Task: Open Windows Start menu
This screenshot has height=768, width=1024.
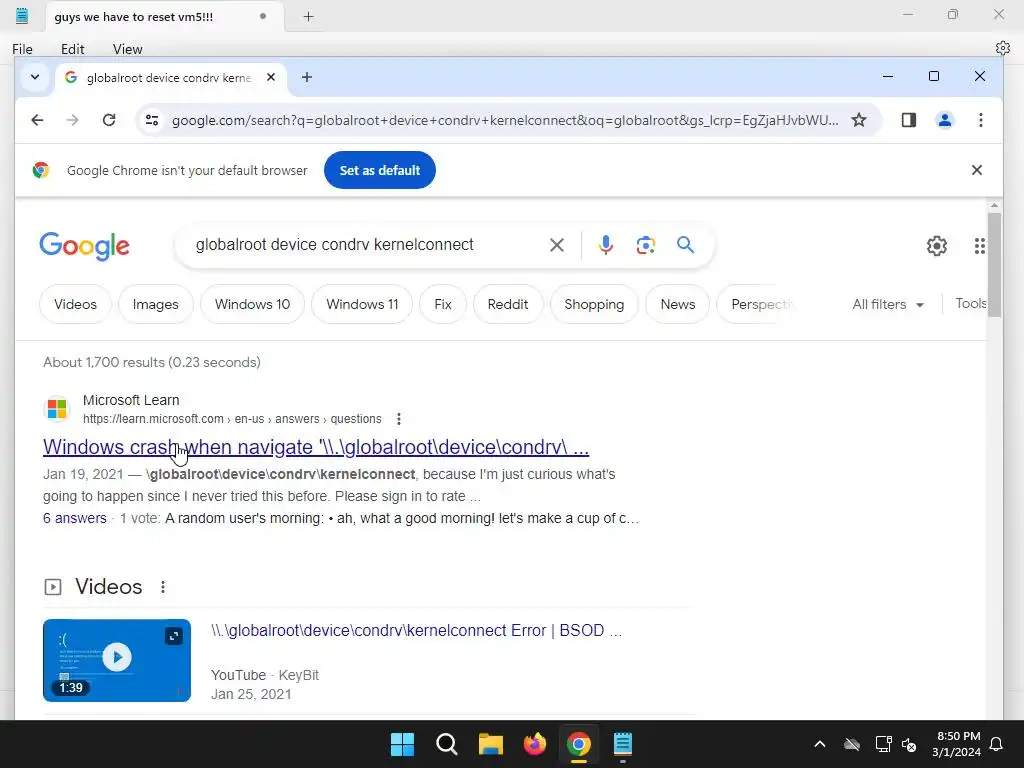Action: (x=402, y=744)
